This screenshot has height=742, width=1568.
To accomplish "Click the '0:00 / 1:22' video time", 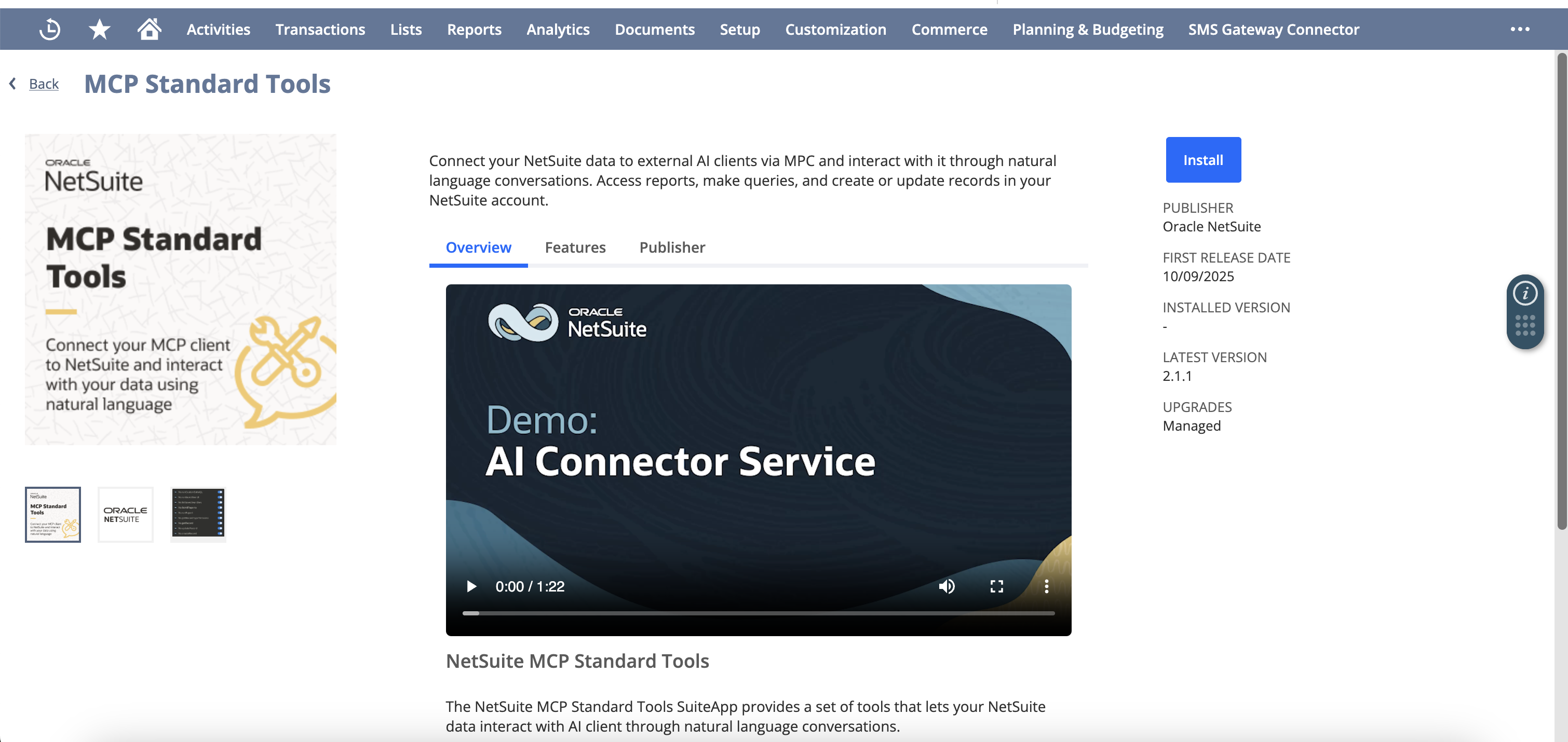I will tap(530, 586).
